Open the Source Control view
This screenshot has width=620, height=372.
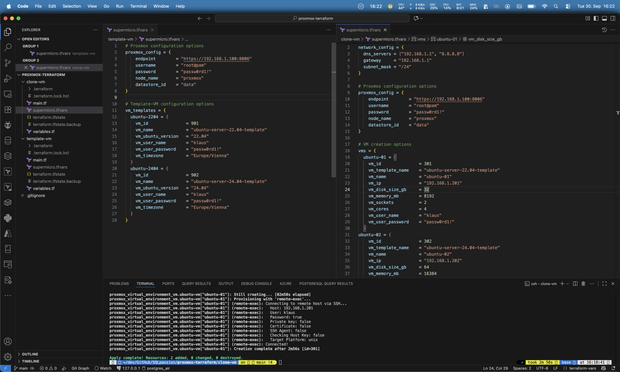click(8, 63)
